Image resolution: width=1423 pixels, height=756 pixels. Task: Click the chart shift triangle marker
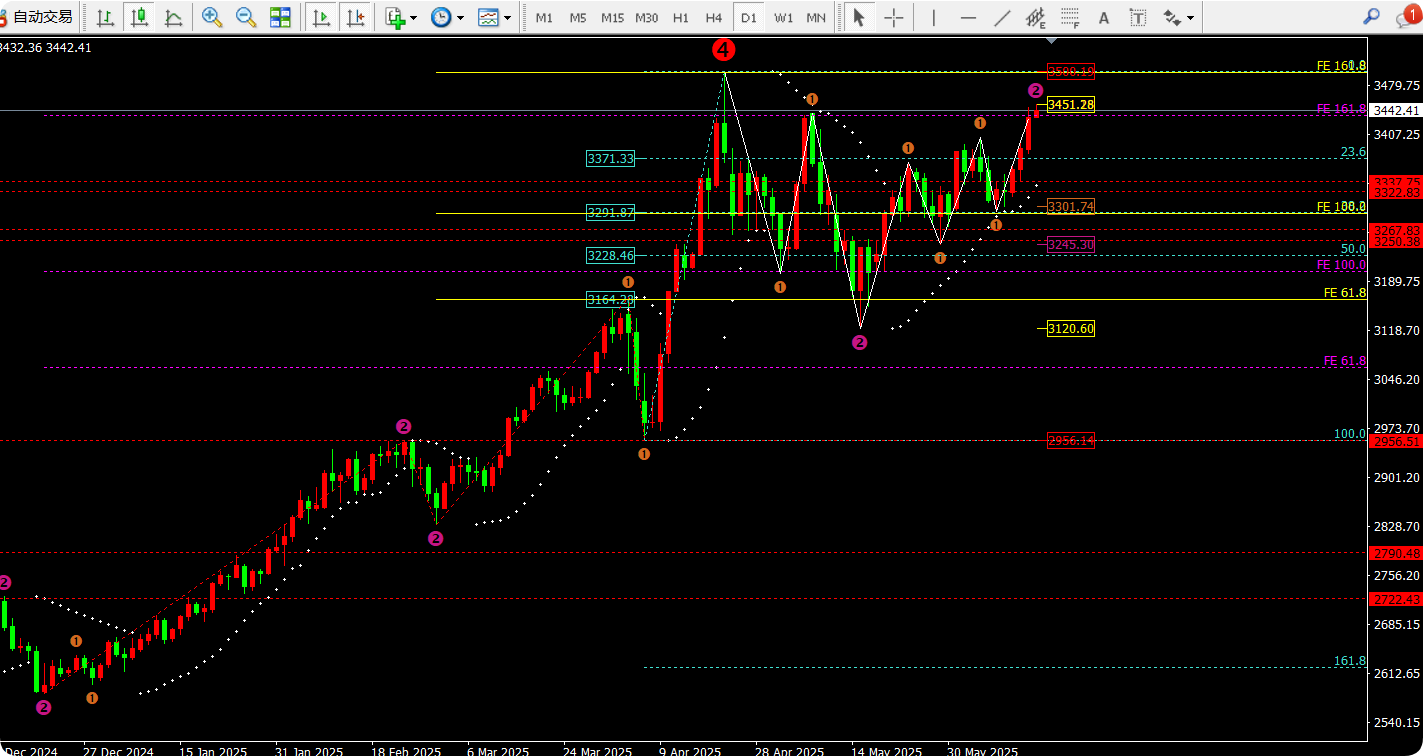[1051, 41]
